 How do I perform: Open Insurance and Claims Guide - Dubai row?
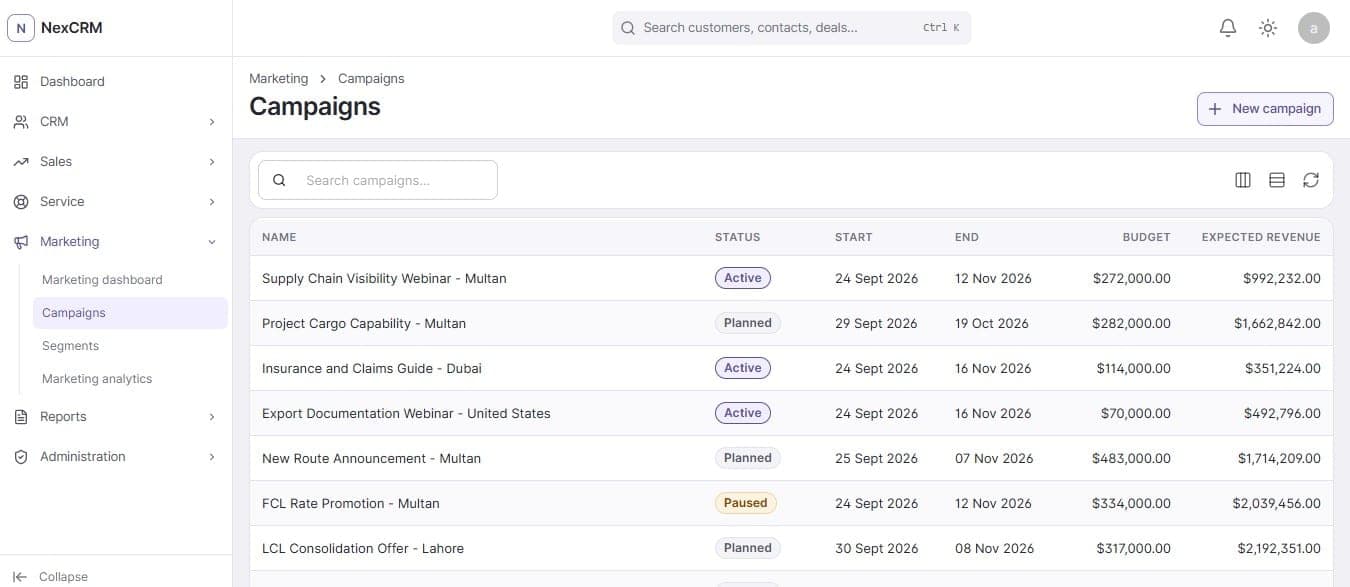click(791, 368)
